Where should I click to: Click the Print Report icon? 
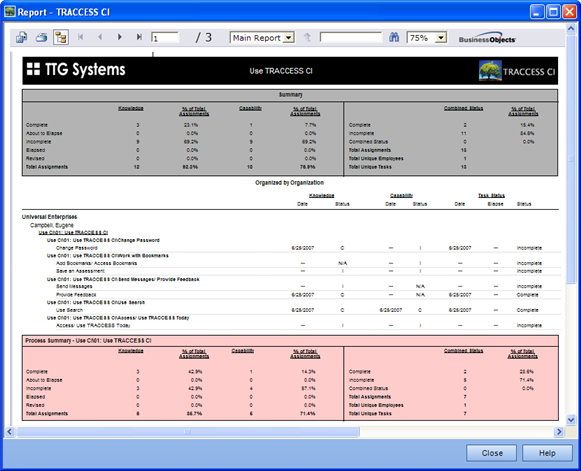point(42,37)
